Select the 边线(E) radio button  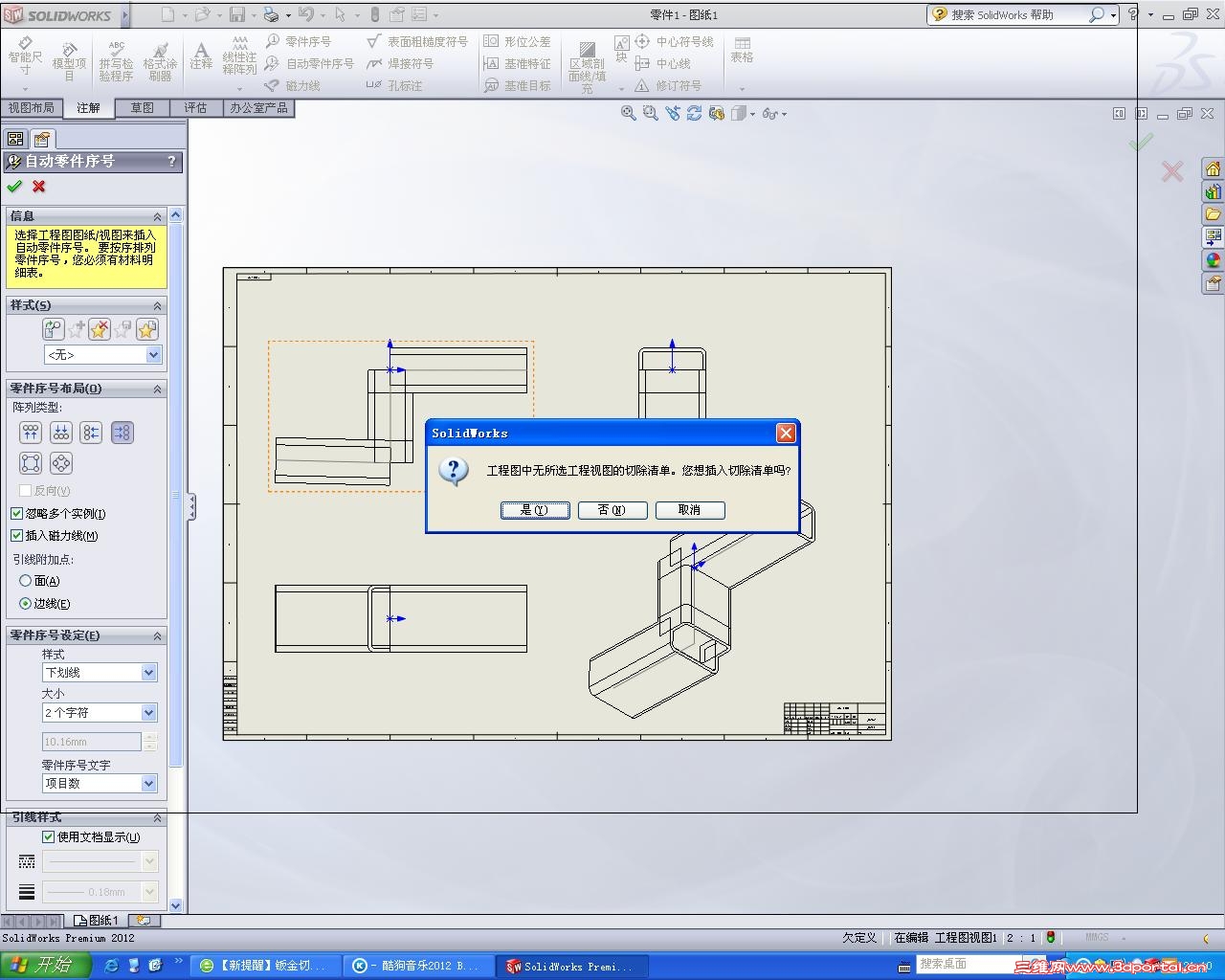26,604
